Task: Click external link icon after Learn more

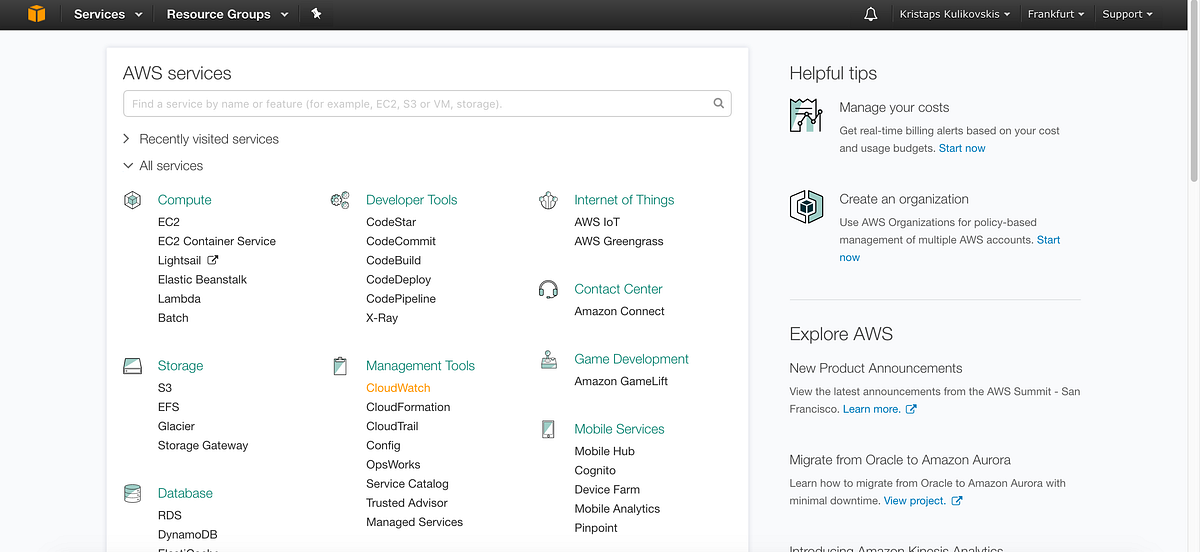Action: (911, 409)
